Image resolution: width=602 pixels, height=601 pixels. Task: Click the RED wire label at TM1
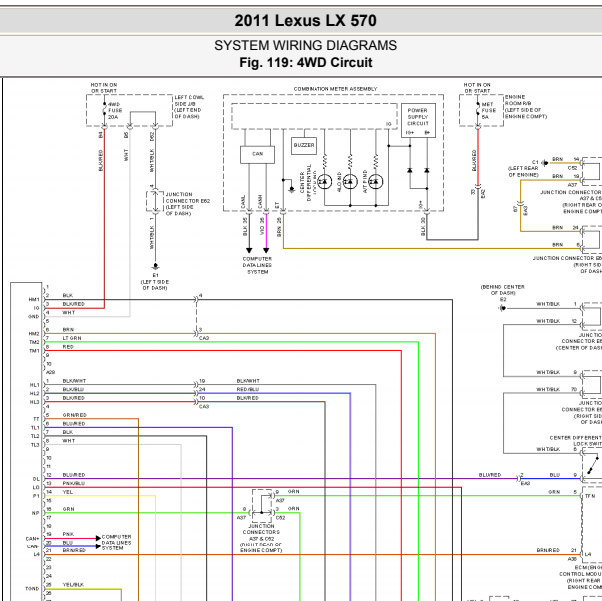pos(68,346)
